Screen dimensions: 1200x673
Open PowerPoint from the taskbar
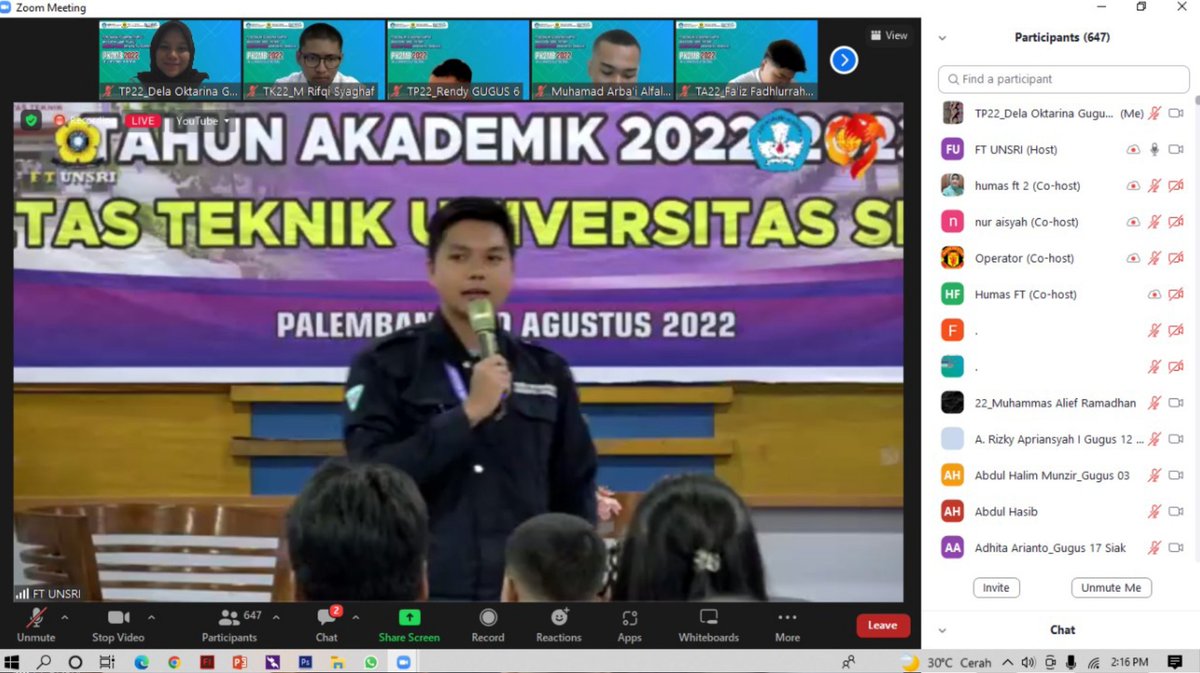pos(239,662)
